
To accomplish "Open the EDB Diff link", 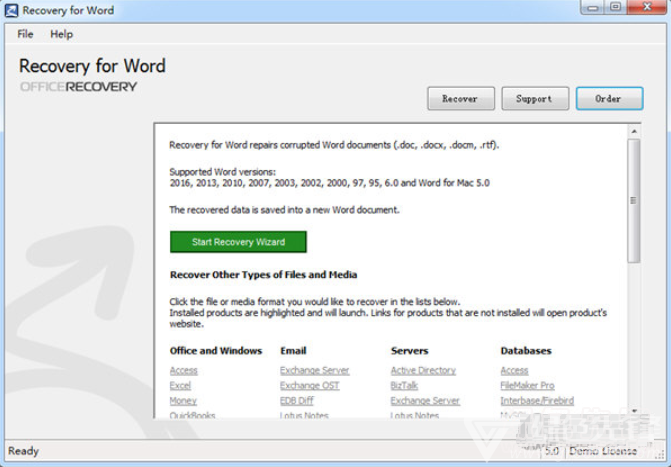I will pyautogui.click(x=297, y=401).
